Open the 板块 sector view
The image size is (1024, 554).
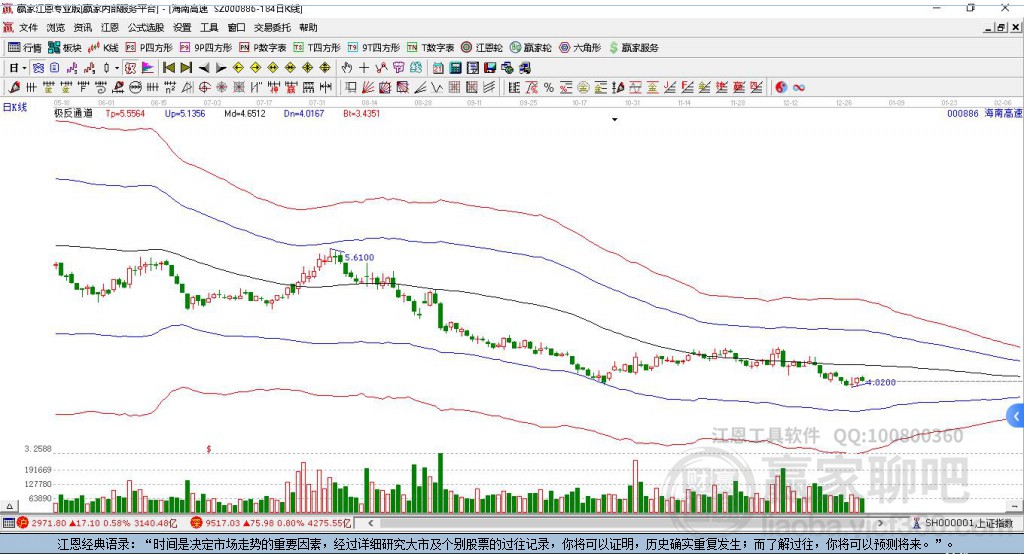tap(65, 48)
